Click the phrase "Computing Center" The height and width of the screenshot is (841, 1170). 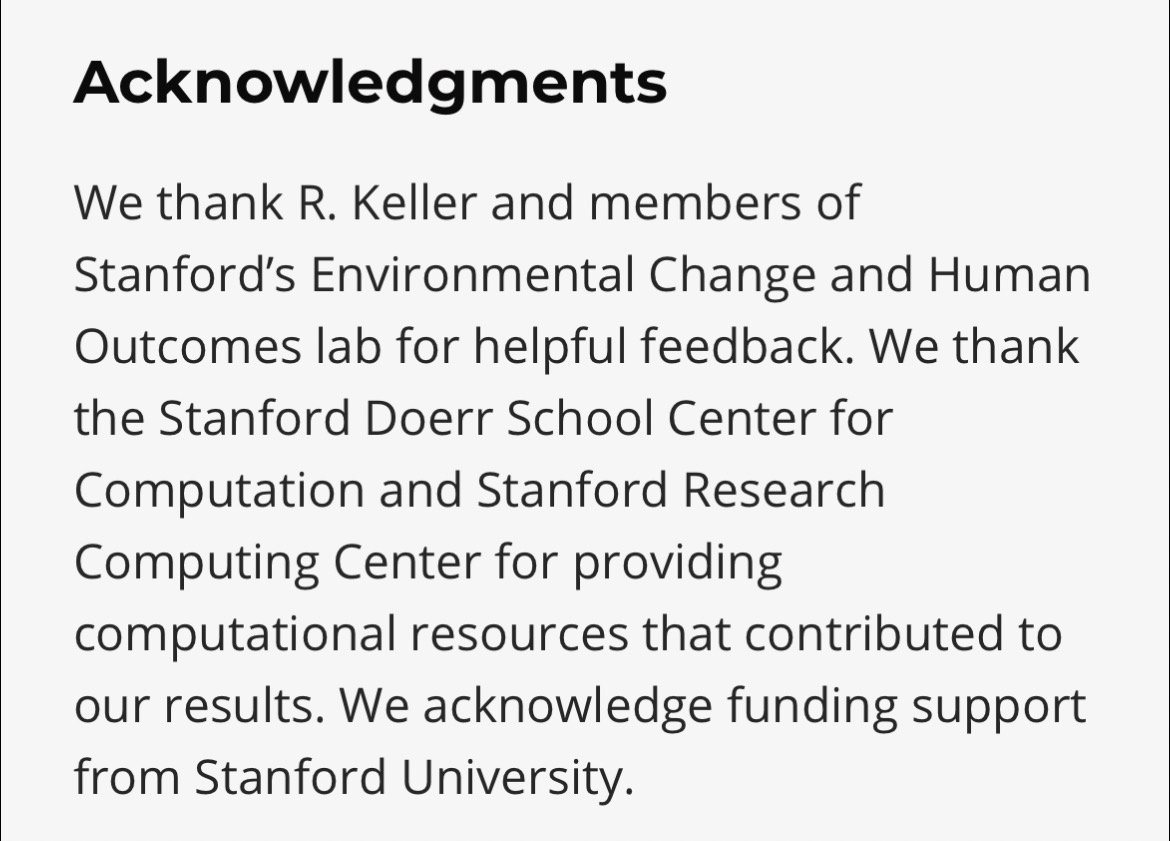click(277, 563)
